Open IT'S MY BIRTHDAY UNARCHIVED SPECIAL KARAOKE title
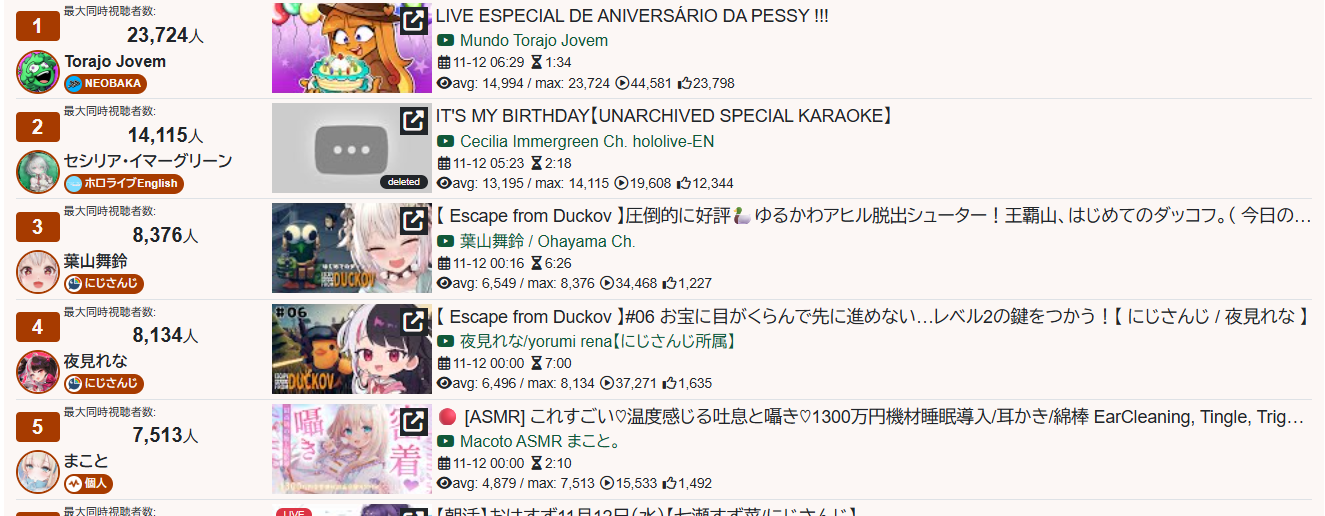The image size is (1325, 516). click(664, 116)
